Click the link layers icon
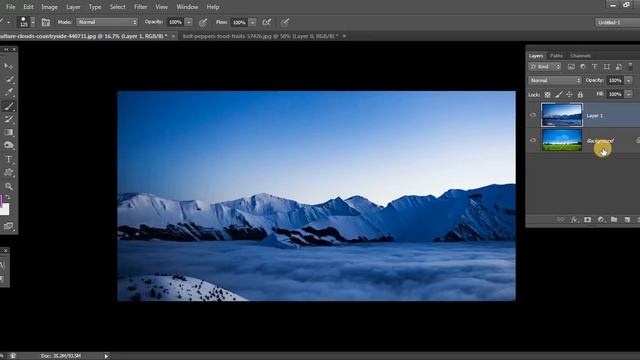Image resolution: width=640 pixels, height=360 pixels. 561,220
